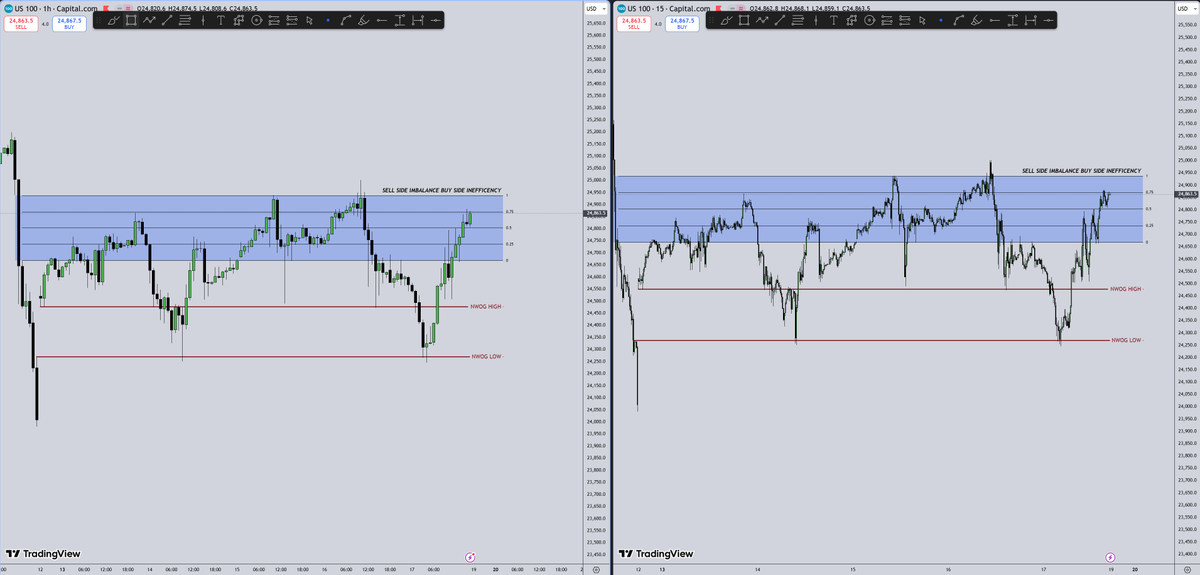Image resolution: width=1200 pixels, height=575 pixels.
Task: Open time axis settings gear on the 1h chart
Action: point(596,569)
